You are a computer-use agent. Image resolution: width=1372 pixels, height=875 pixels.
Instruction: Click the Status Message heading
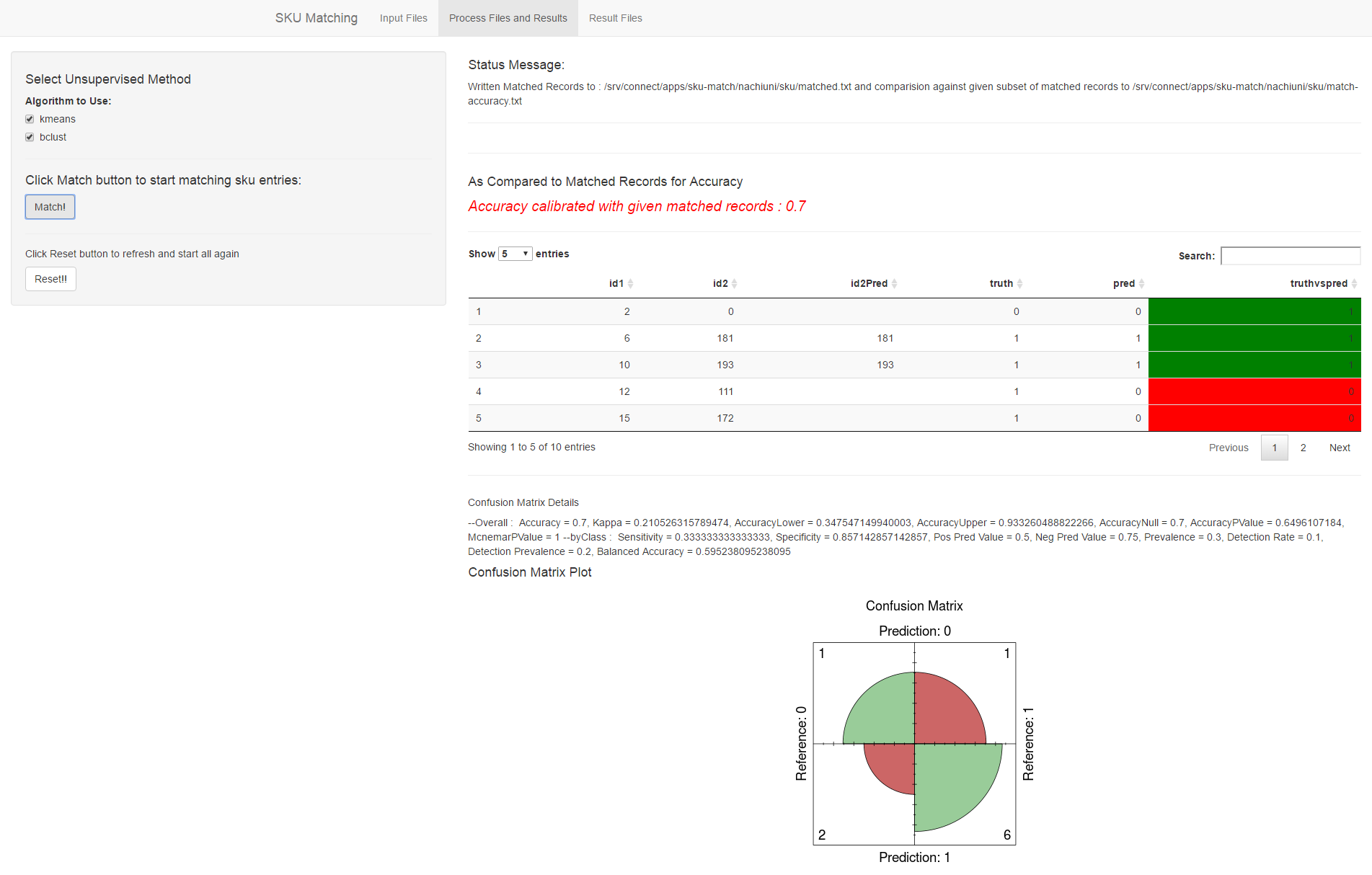[x=516, y=65]
